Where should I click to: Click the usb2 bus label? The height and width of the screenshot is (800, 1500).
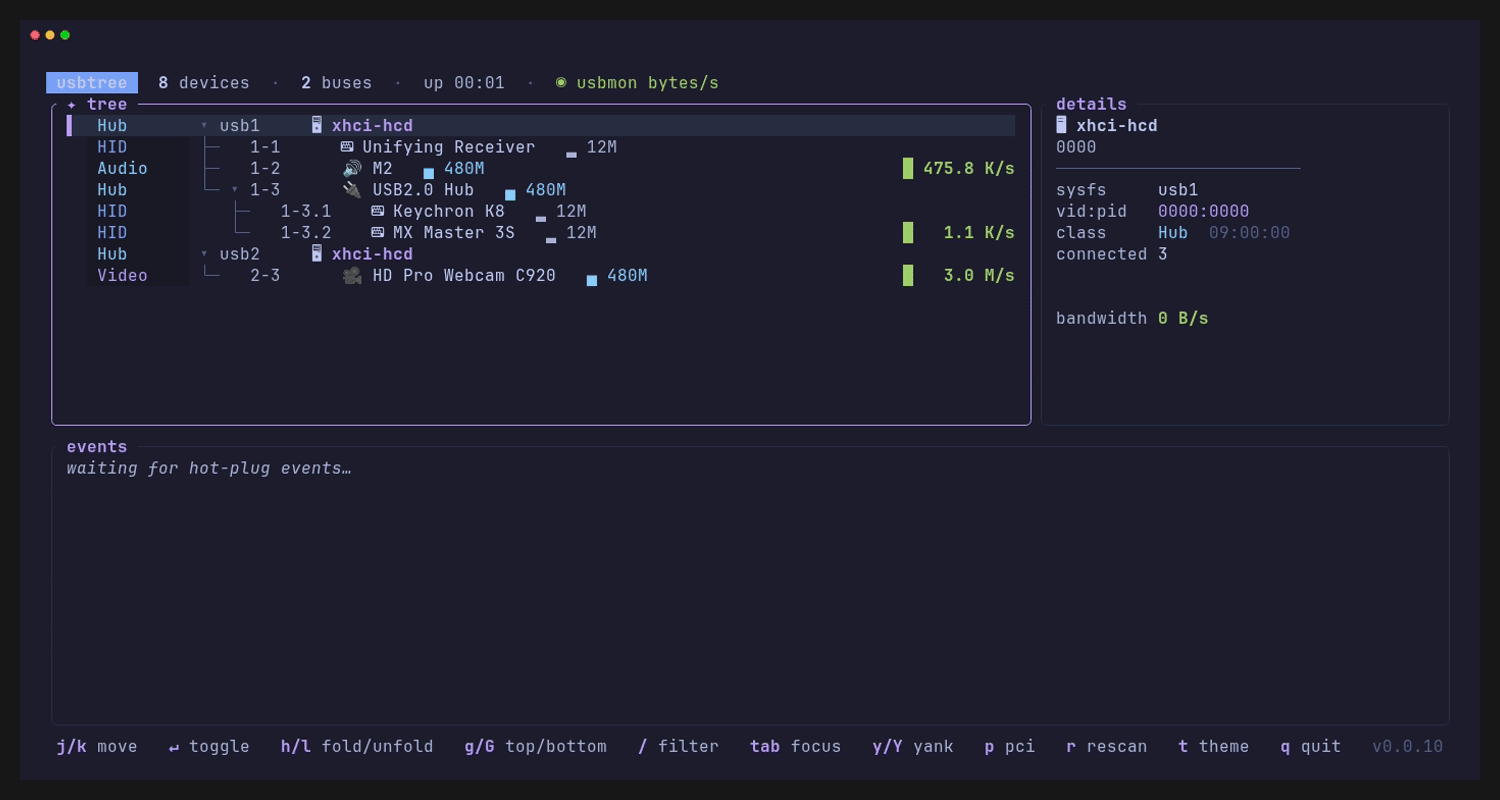coord(240,254)
